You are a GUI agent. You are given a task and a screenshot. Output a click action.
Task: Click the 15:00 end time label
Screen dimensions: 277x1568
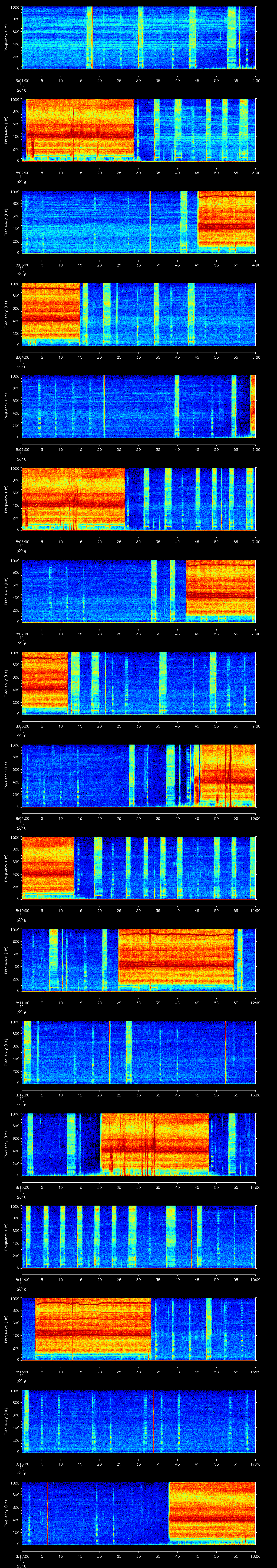coord(255,1279)
